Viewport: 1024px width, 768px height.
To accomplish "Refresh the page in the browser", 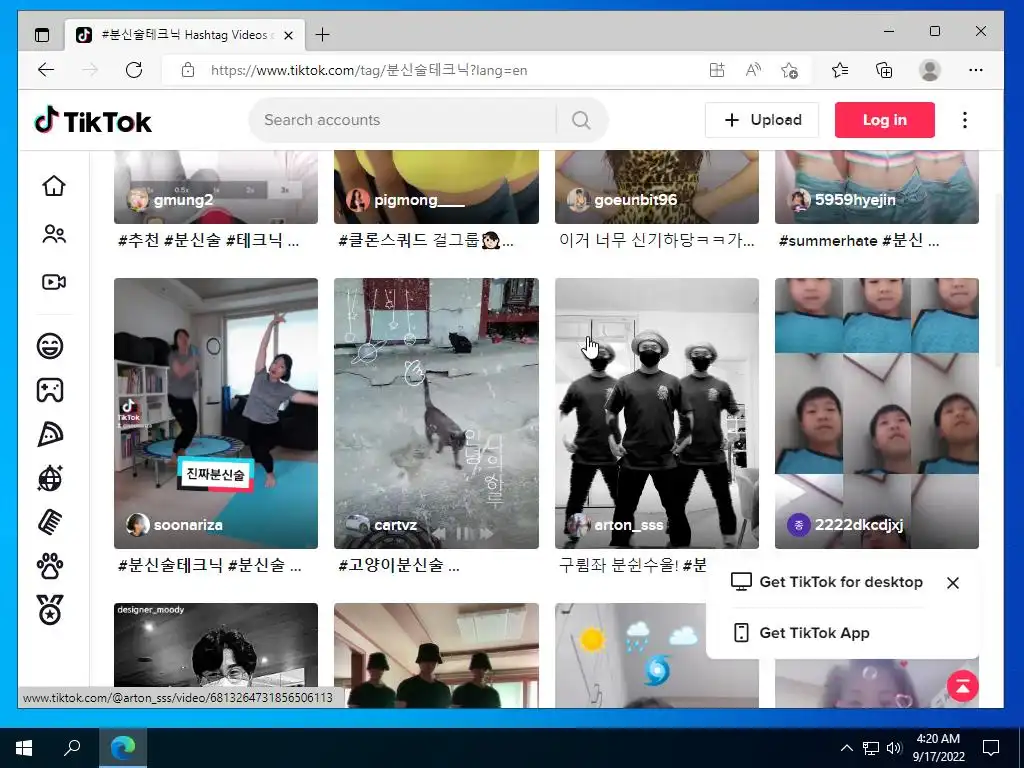I will (134, 70).
